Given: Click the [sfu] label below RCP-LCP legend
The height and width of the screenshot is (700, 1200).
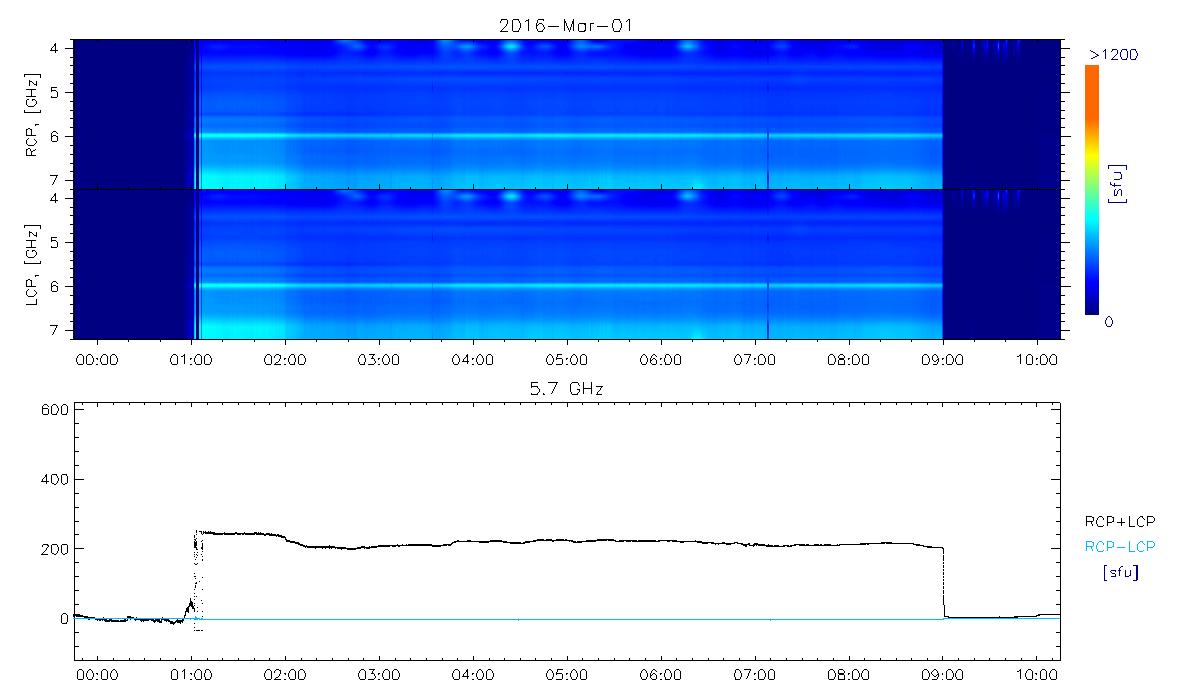Looking at the screenshot, I should (x=1119, y=573).
